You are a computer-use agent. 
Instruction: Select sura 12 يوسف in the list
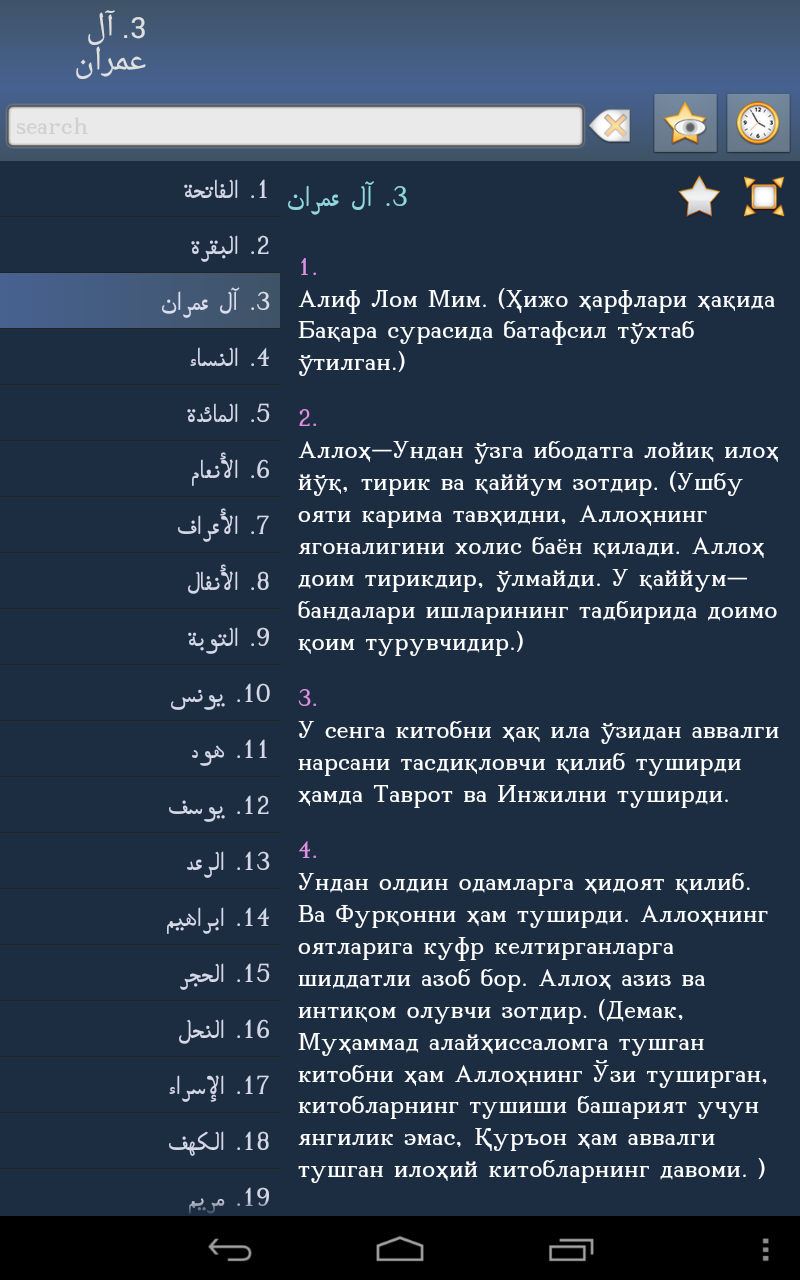coord(140,806)
